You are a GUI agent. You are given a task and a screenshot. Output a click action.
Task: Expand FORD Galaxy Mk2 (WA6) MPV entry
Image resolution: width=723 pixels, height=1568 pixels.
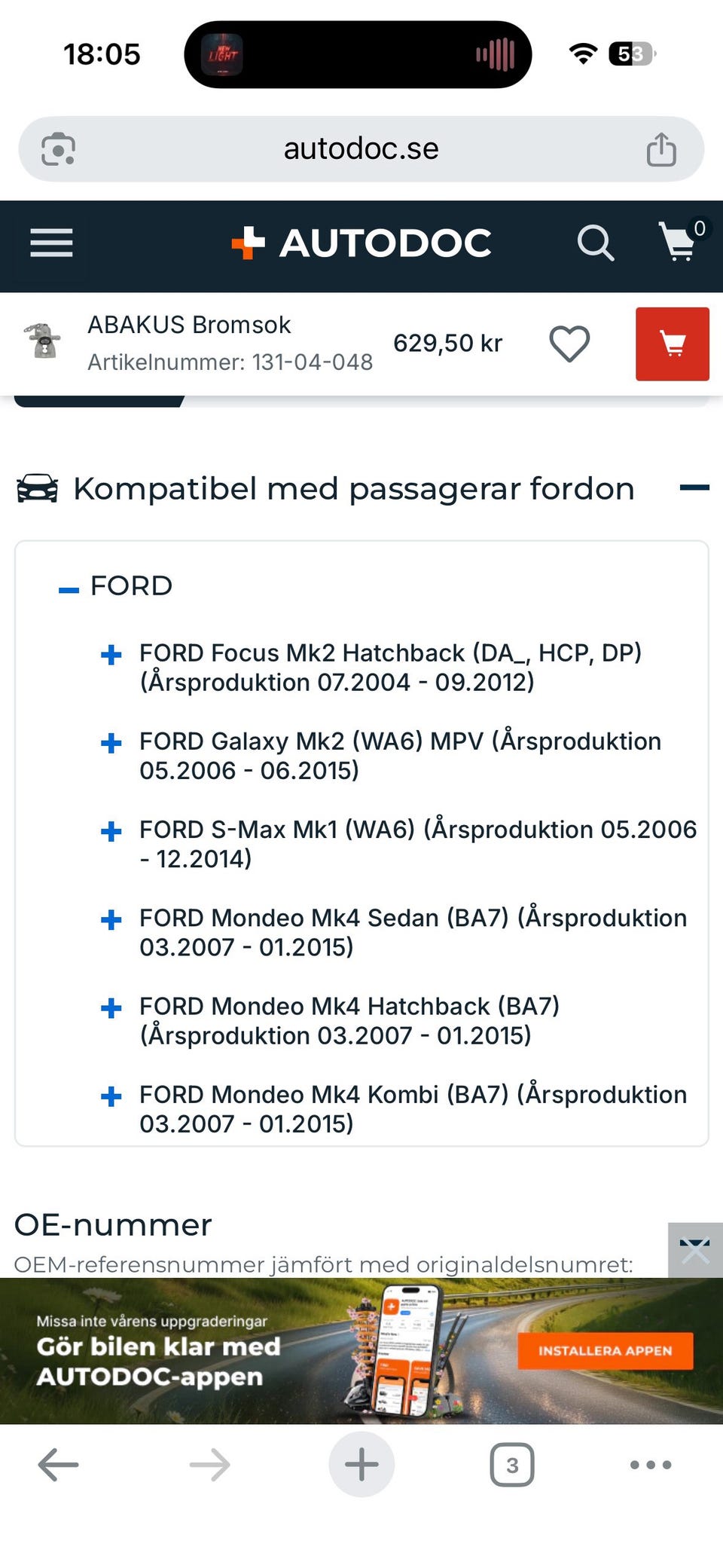point(111,743)
